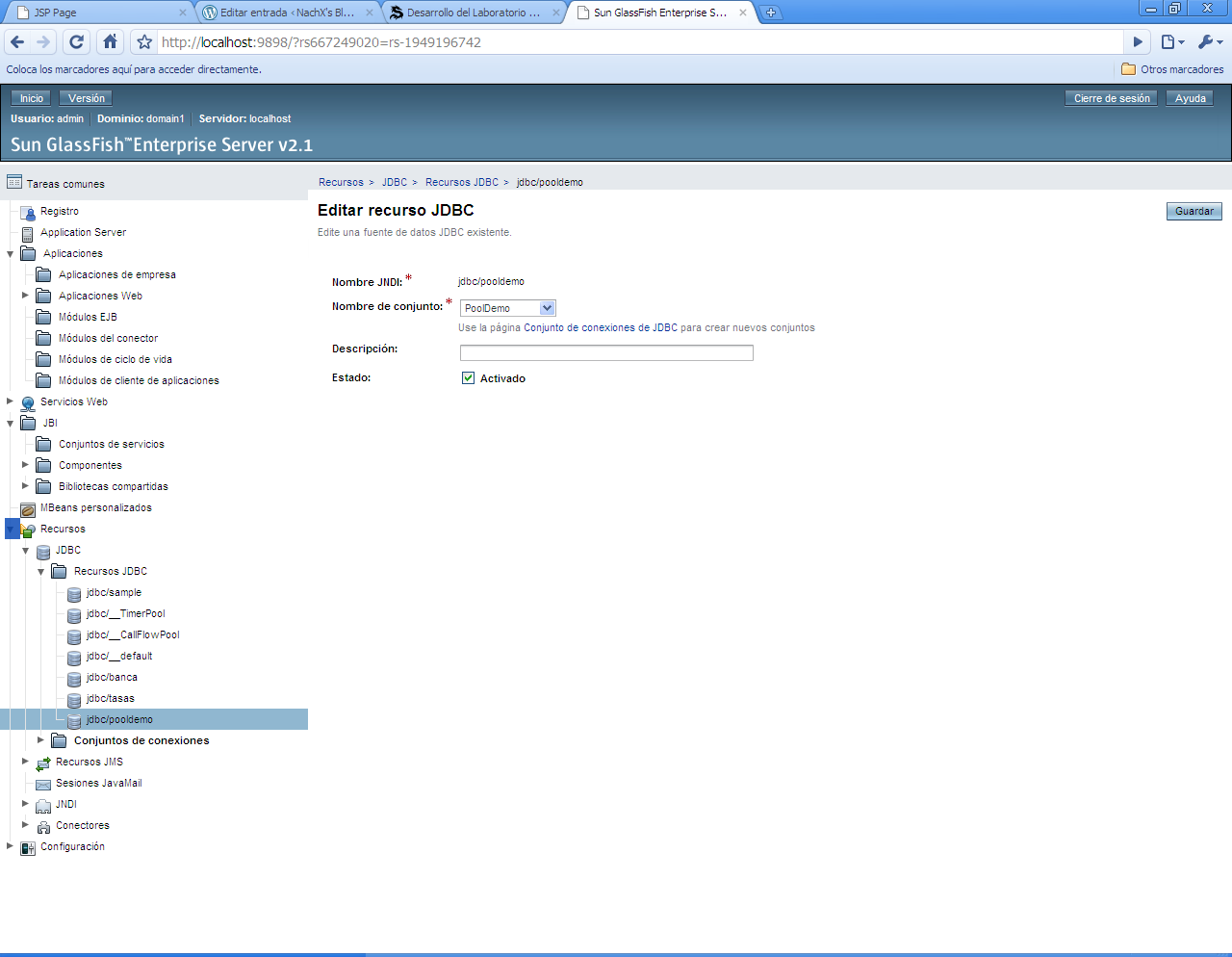Click the Otros marcadores folder icon
The image size is (1232, 957).
1128,69
